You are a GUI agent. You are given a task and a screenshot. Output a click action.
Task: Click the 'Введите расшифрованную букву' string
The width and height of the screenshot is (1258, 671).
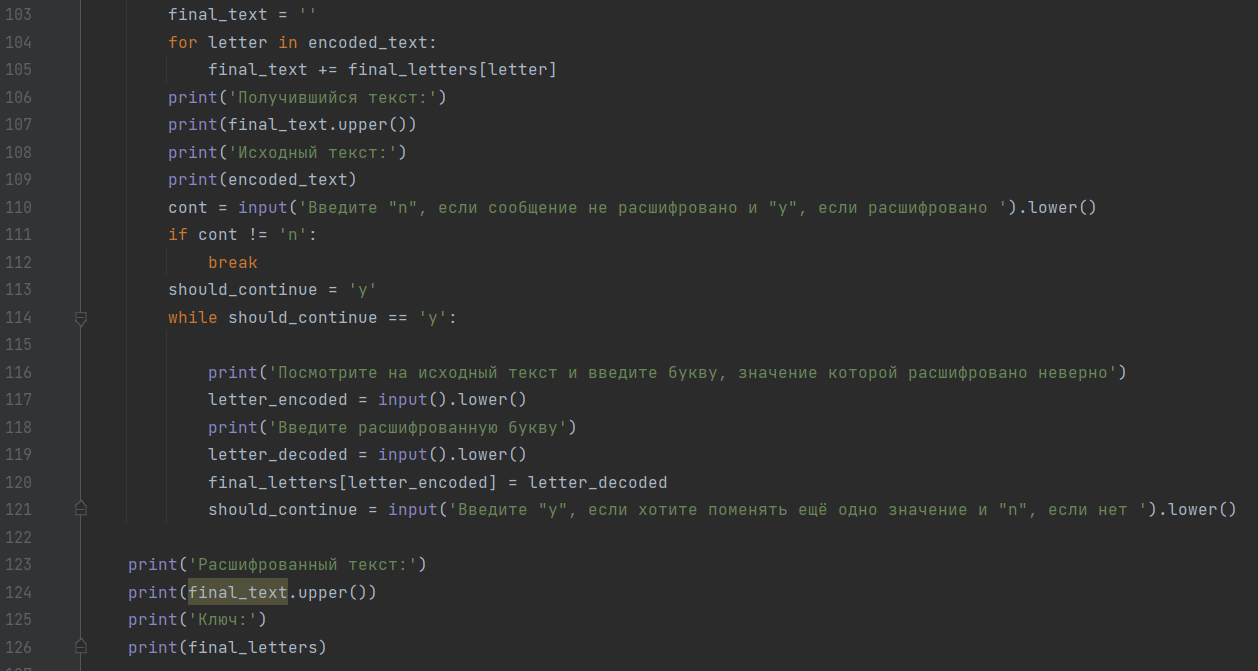coord(417,427)
